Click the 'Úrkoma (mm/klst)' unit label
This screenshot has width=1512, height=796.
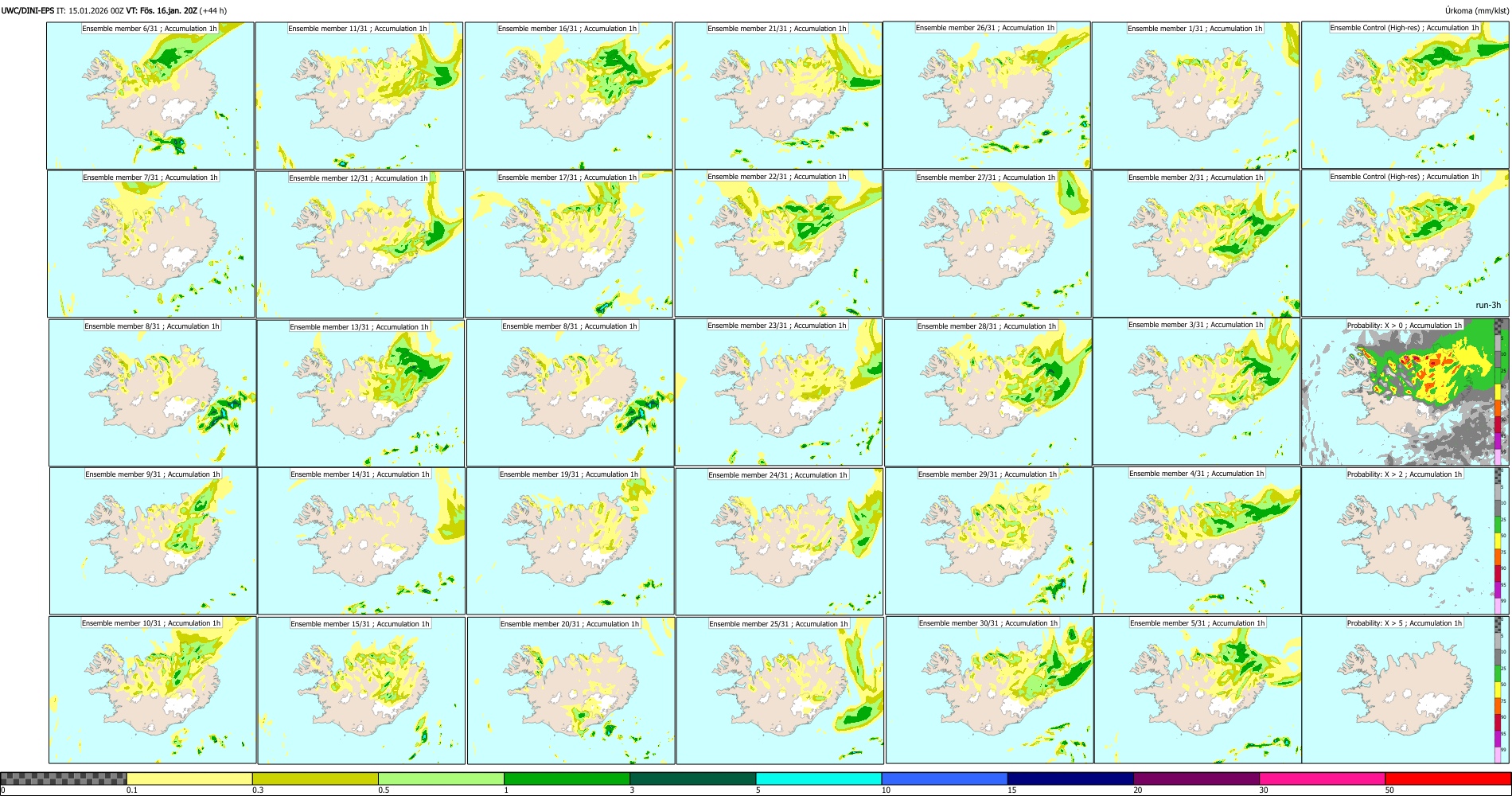tap(1476, 11)
